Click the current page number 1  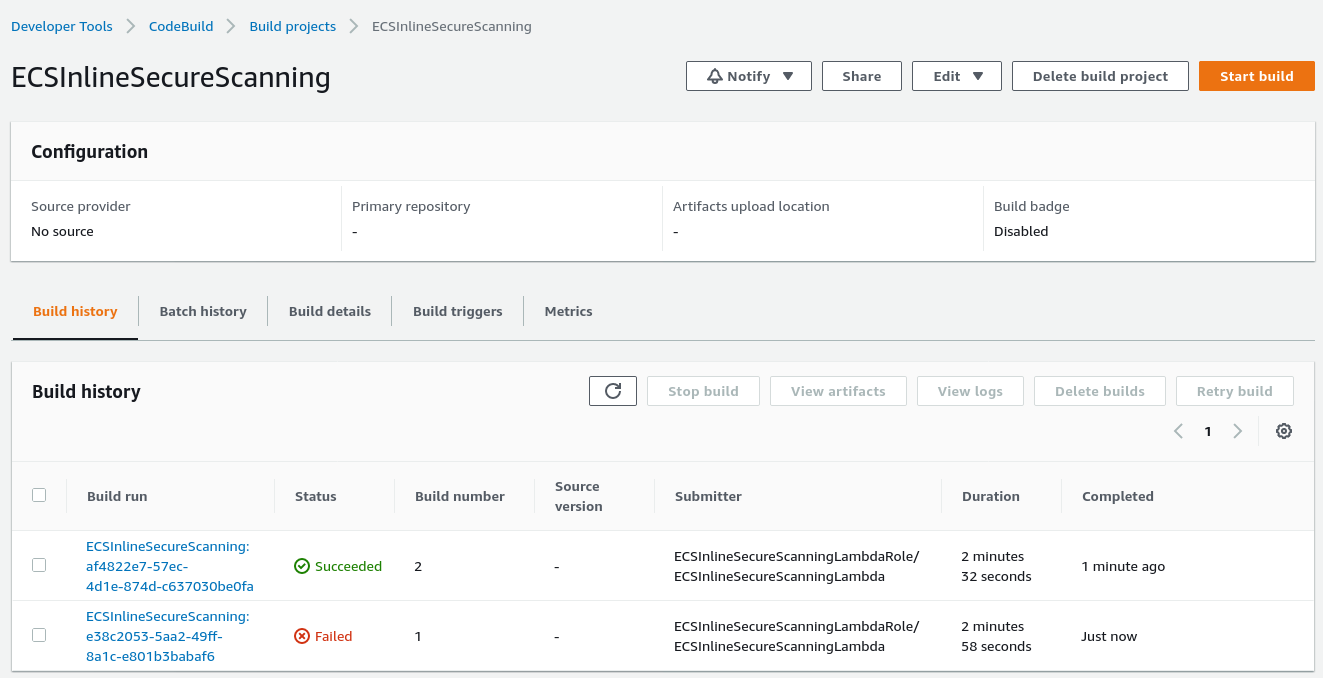point(1208,431)
